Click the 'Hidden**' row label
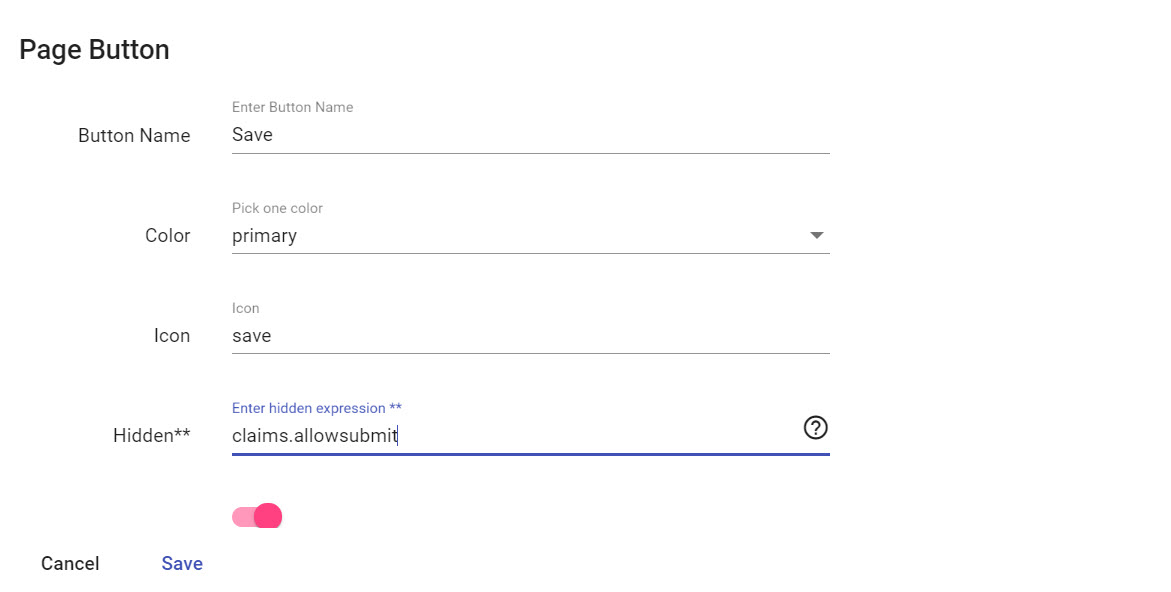This screenshot has width=1171, height=592. coord(152,436)
